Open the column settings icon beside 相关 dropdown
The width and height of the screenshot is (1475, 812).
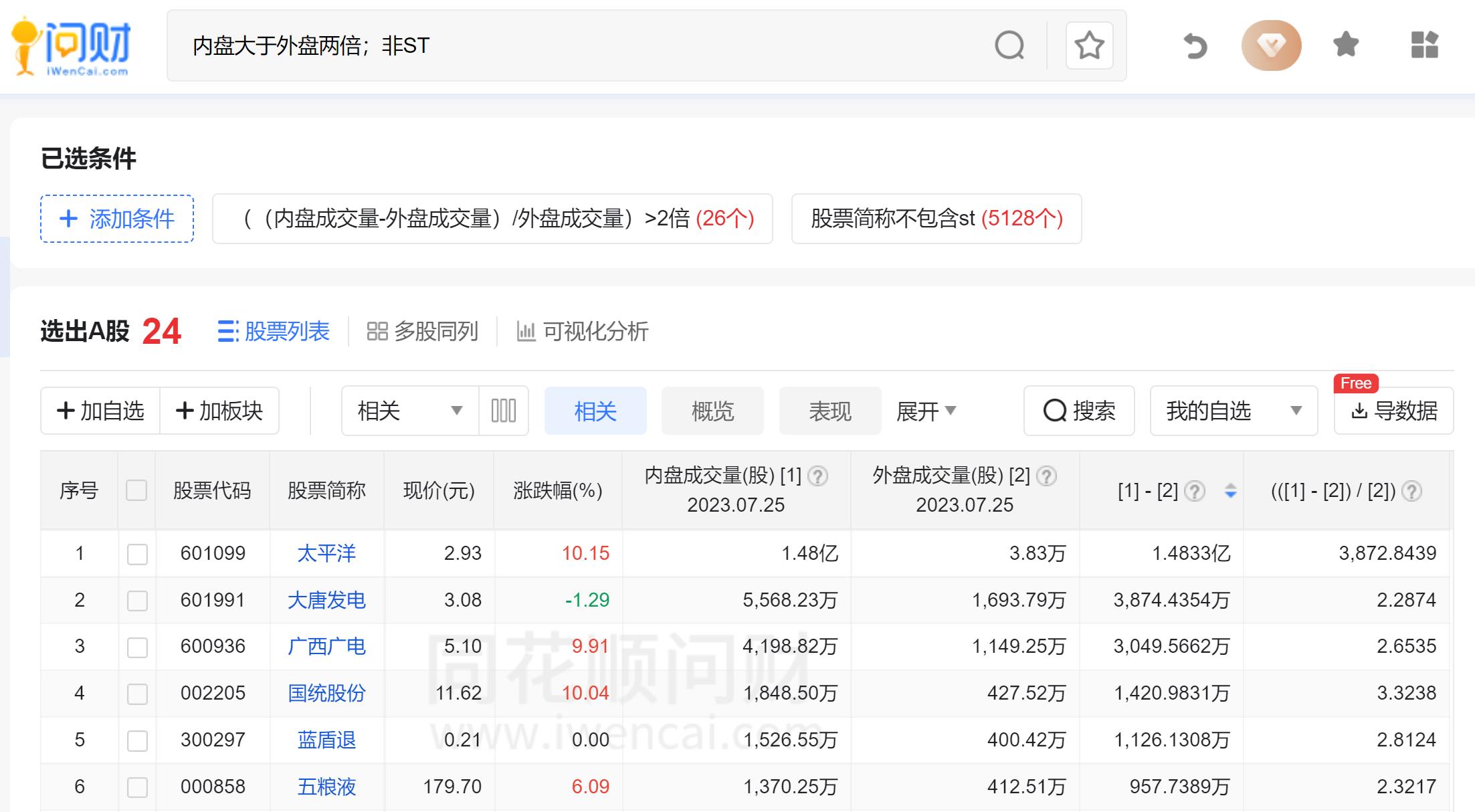point(503,410)
